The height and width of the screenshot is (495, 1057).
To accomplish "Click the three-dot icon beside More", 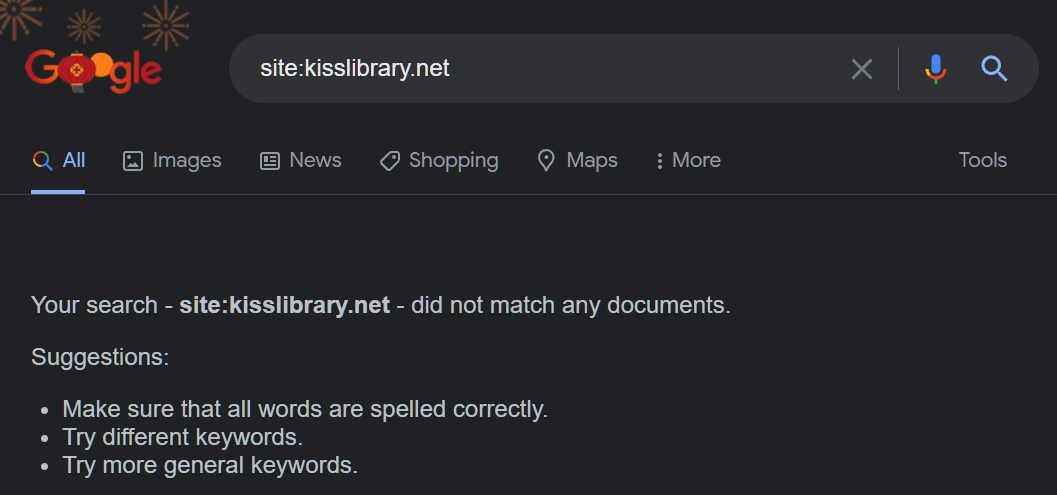I will (x=659, y=161).
